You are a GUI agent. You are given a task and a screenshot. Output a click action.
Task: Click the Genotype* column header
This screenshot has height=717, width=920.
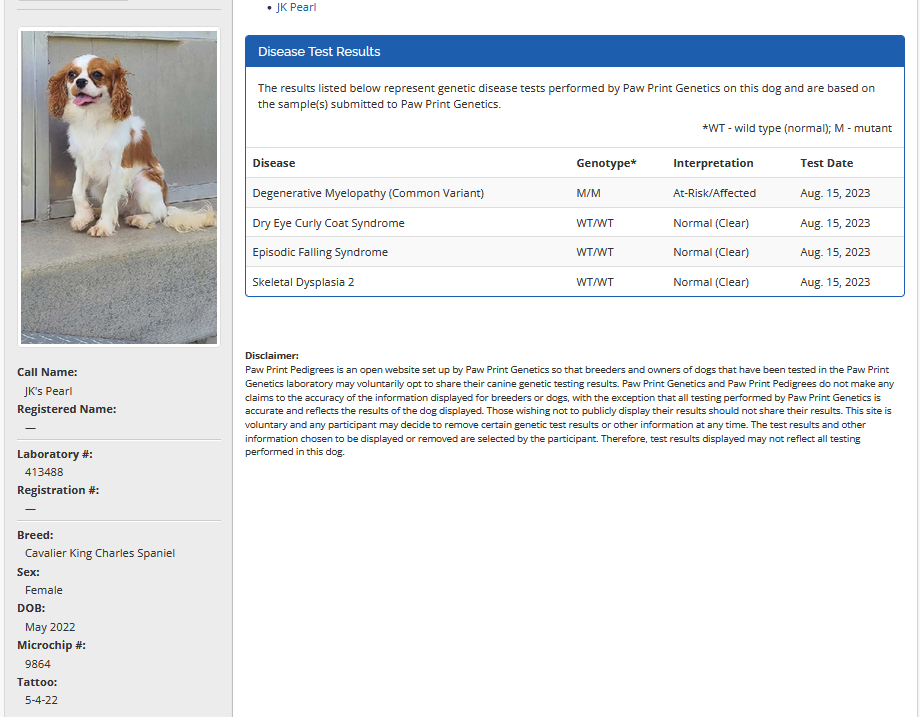click(606, 163)
